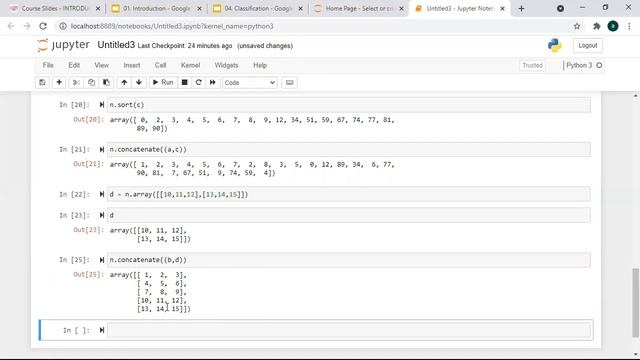Close the Home Page browser tab
Viewport: 640px width, 360px height.
(401, 9)
